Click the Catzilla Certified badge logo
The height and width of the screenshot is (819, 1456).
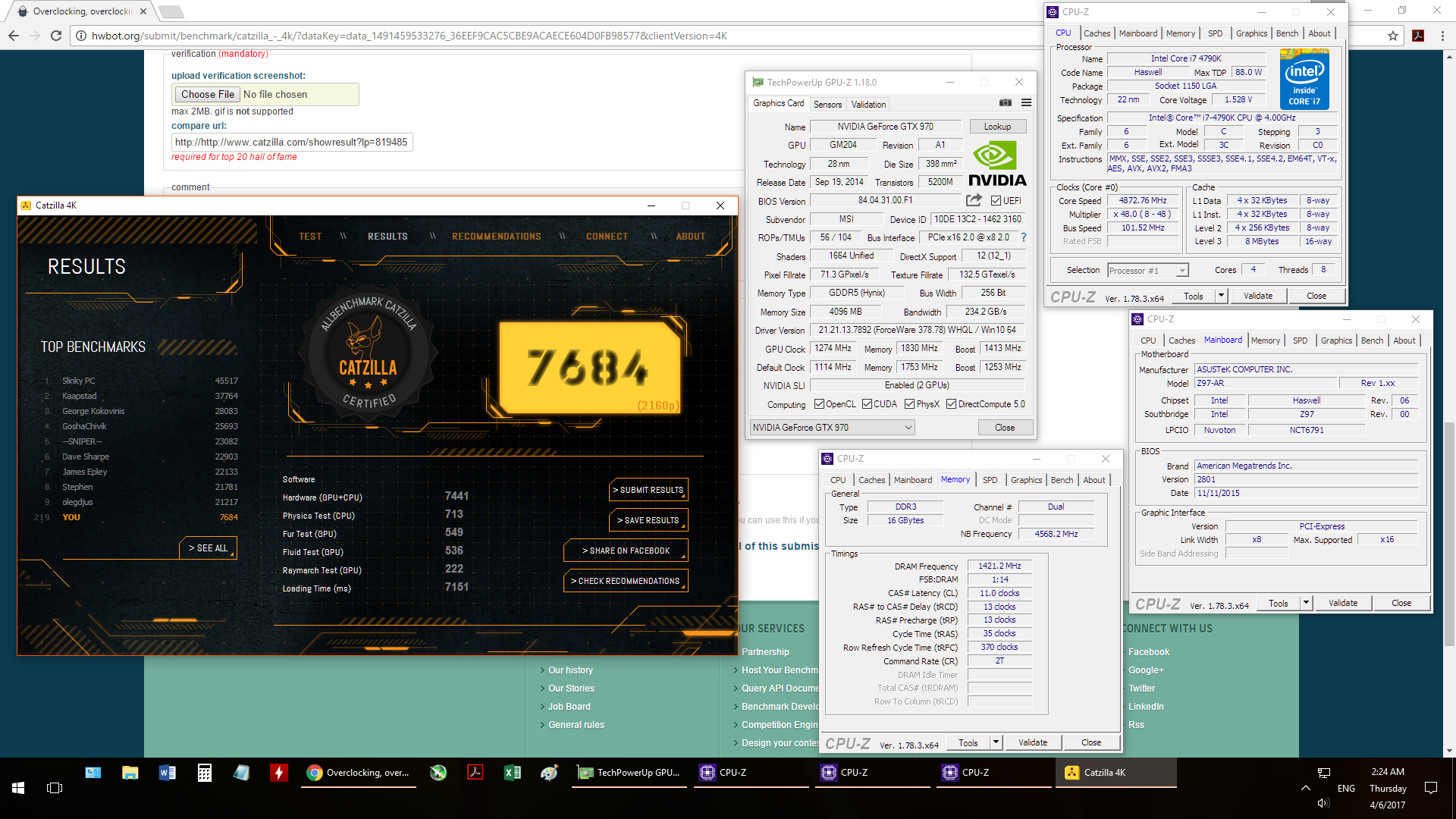[368, 355]
